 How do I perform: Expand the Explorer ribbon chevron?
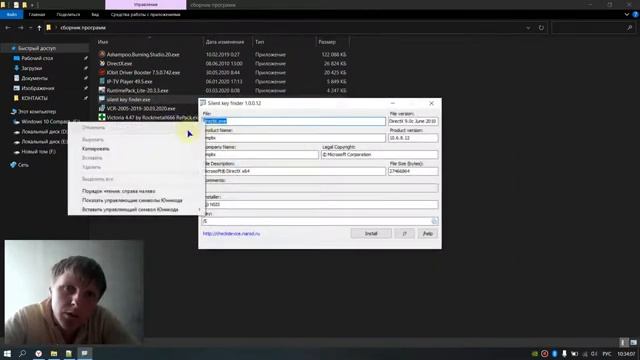[627, 14]
